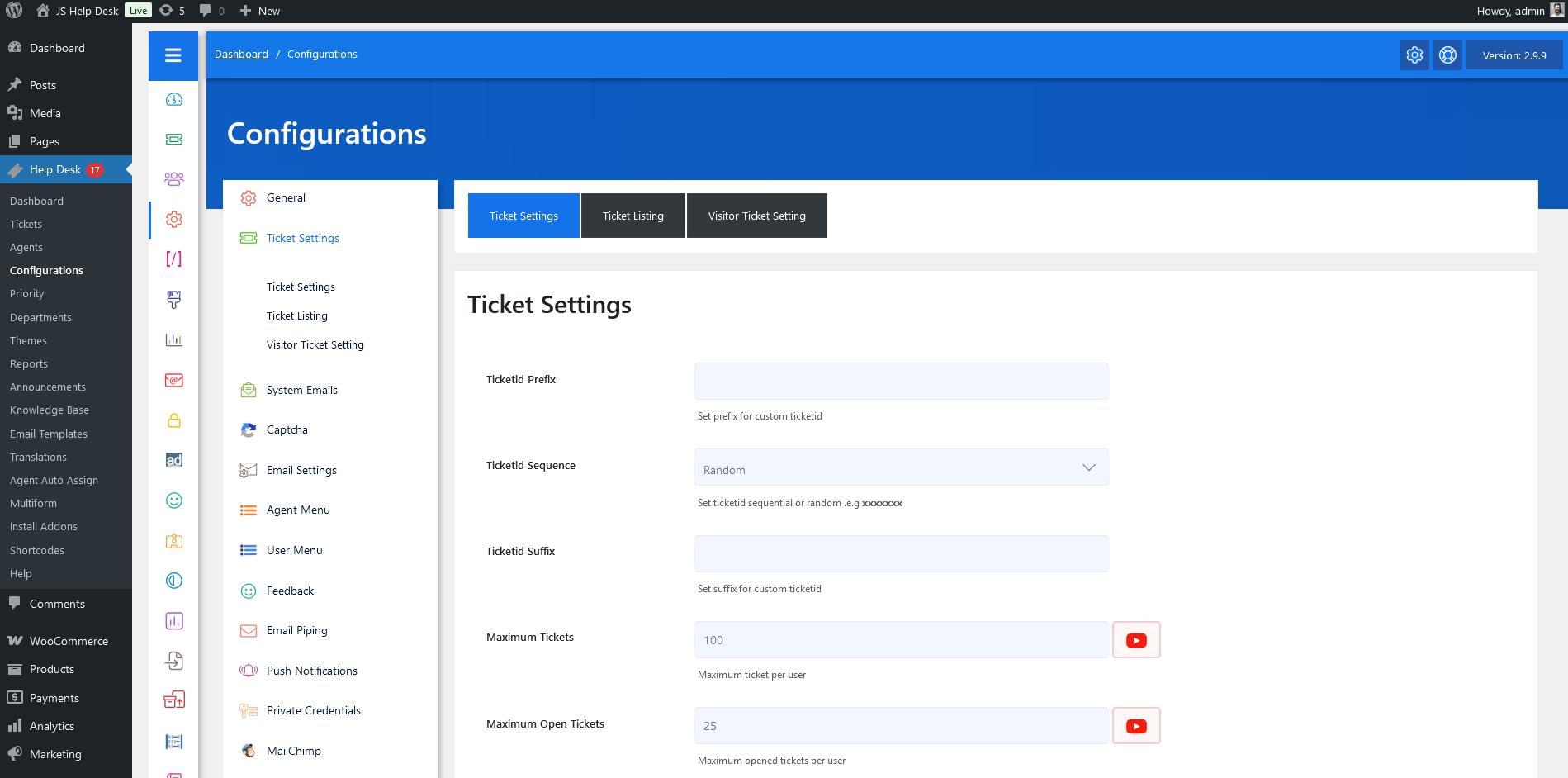
Task: Click the hamburger menu toggle button
Action: click(173, 55)
